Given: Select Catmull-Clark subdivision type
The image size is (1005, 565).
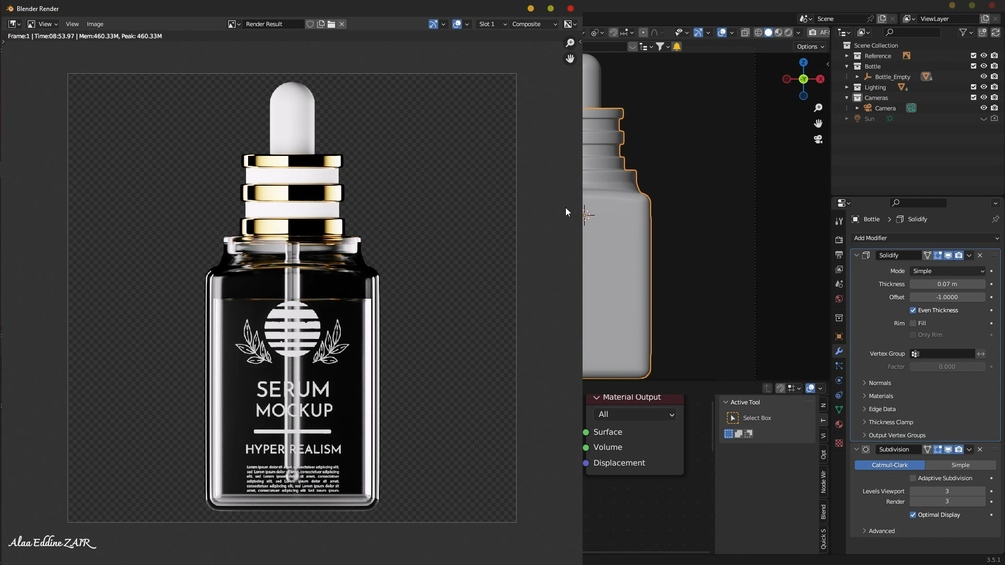Looking at the screenshot, I should tap(890, 465).
